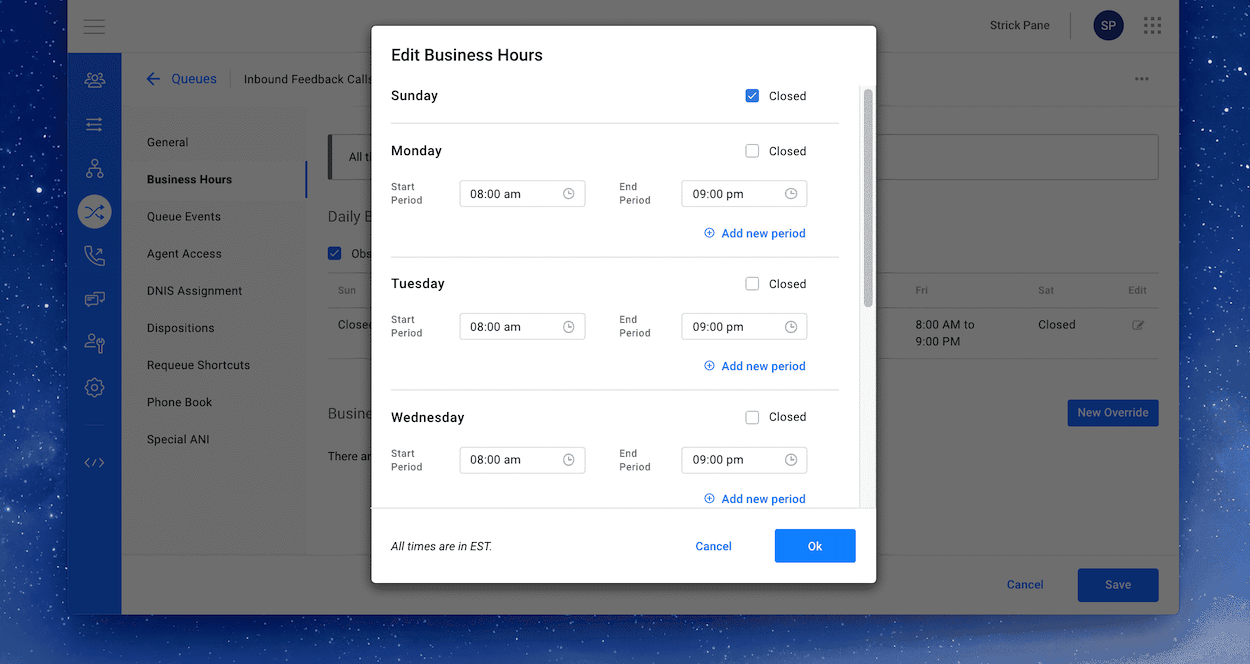1250x664 pixels.
Task: Open the Requeue Shortcuts tab
Action: point(199,365)
